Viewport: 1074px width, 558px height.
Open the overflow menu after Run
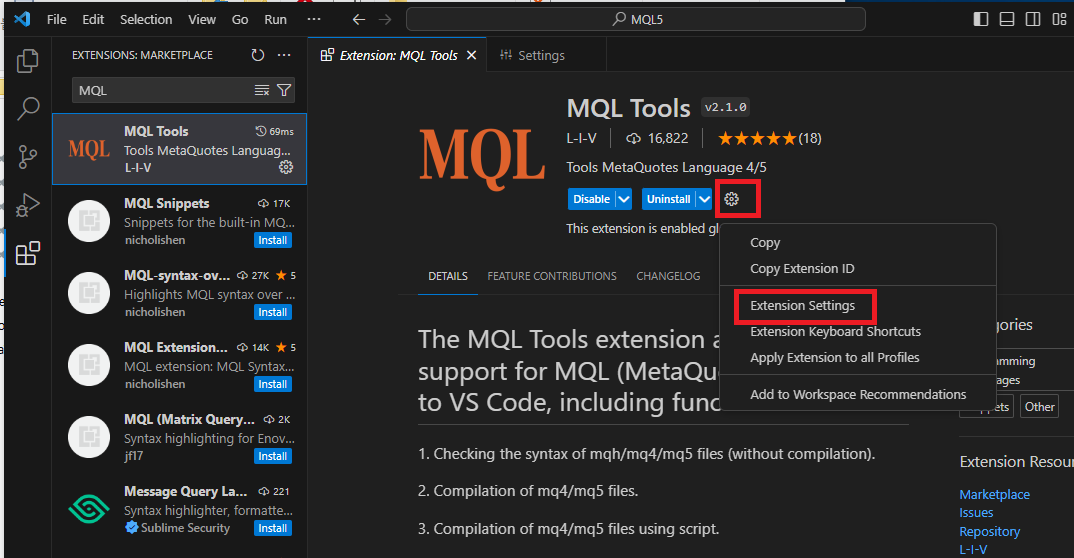click(314, 19)
